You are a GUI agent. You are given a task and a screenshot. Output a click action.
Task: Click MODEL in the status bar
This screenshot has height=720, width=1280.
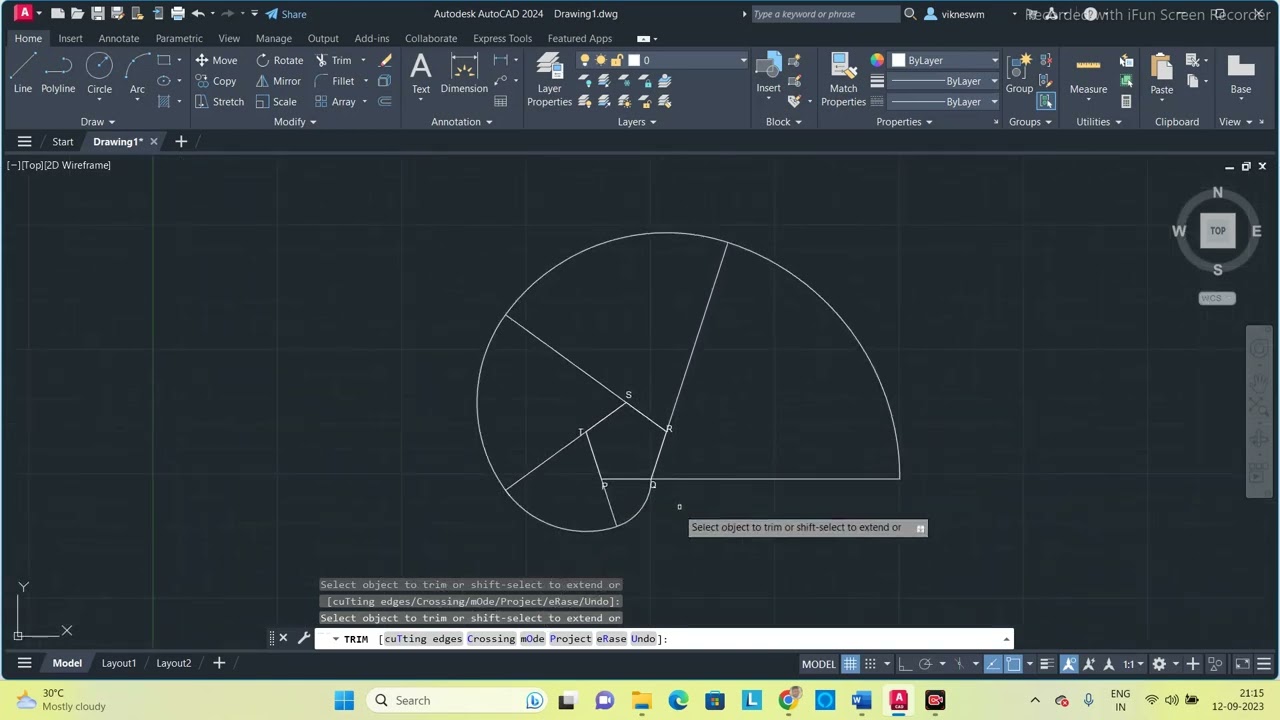[x=818, y=664]
